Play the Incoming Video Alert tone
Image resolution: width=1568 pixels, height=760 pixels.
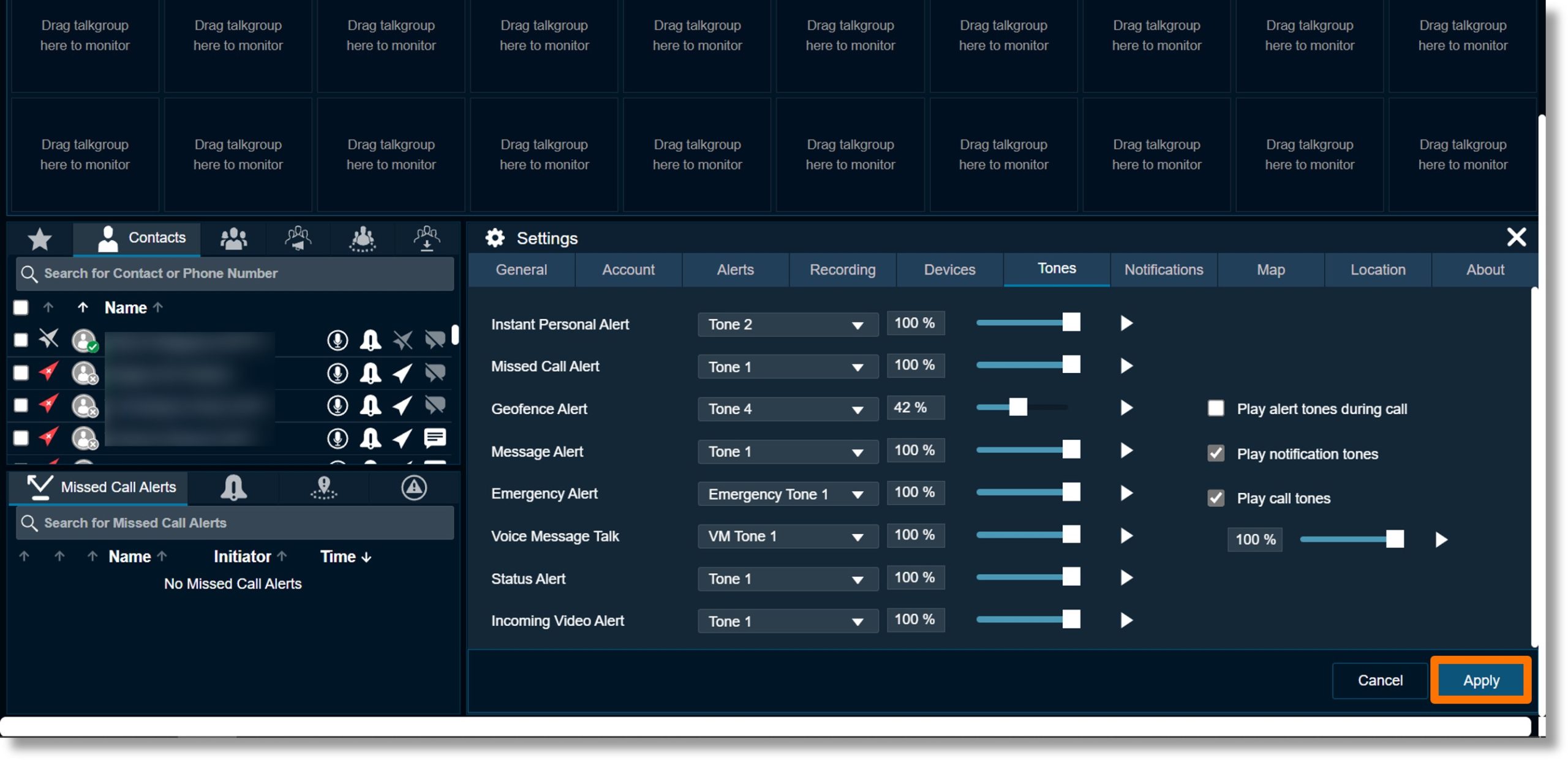(1126, 620)
